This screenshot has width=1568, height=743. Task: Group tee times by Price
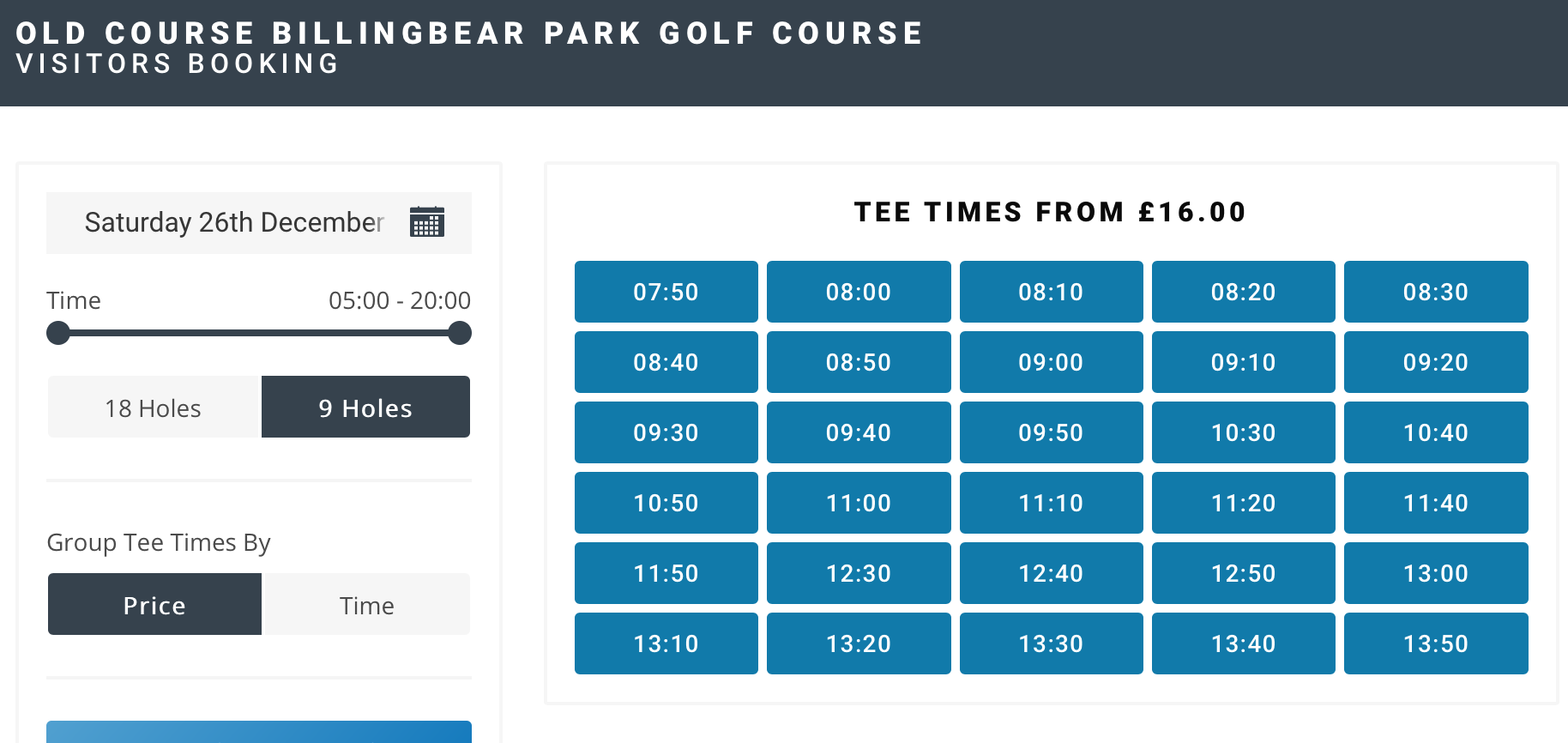pyautogui.click(x=154, y=605)
